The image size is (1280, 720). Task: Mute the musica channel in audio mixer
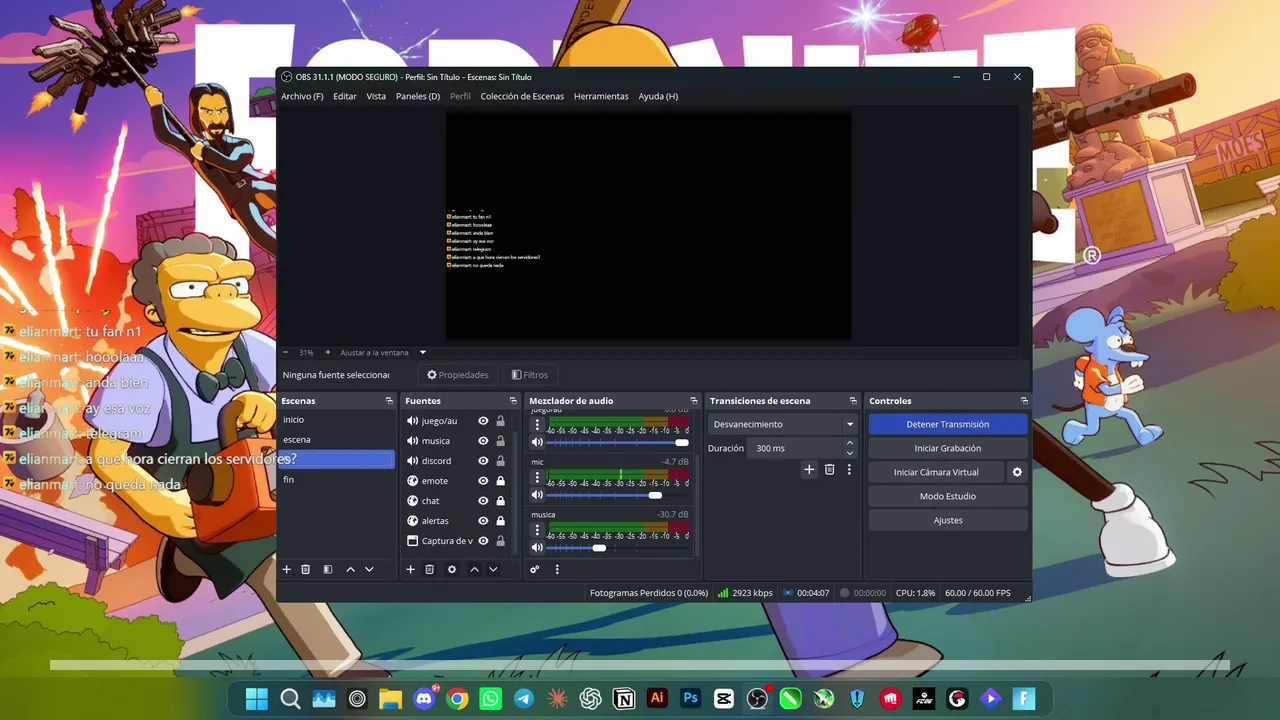click(537, 548)
